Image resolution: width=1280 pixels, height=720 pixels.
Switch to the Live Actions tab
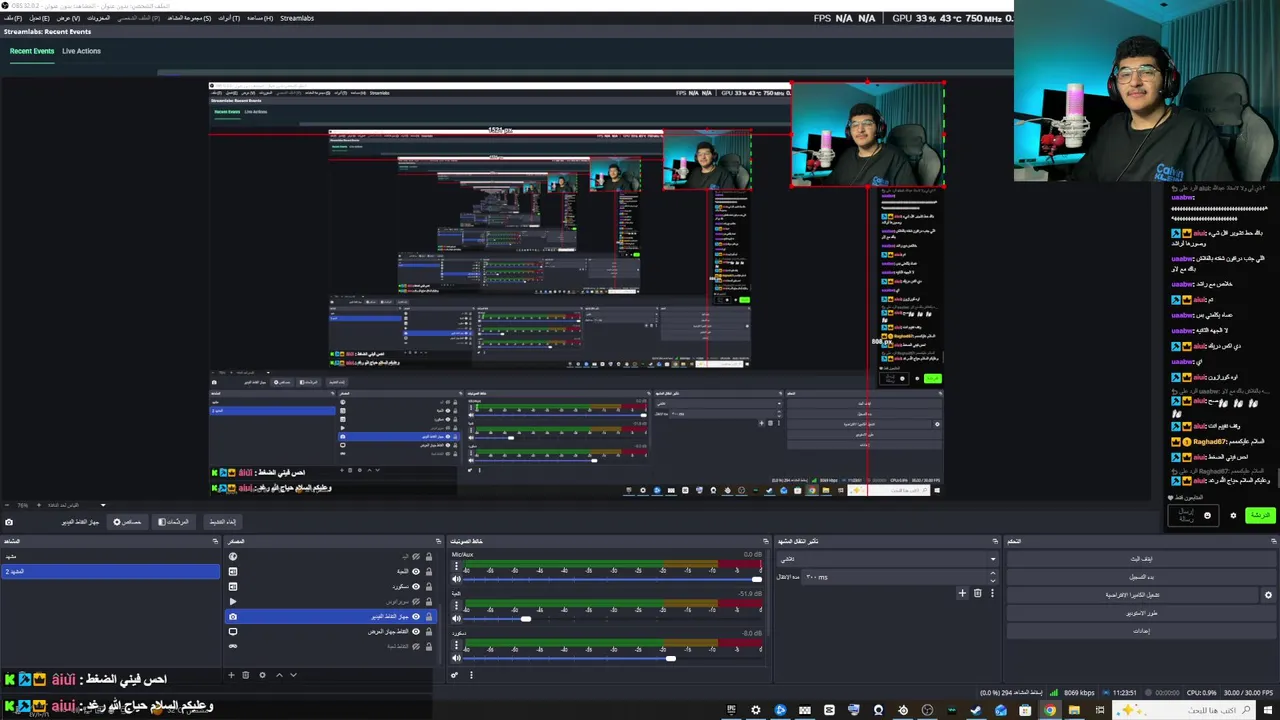point(81,51)
